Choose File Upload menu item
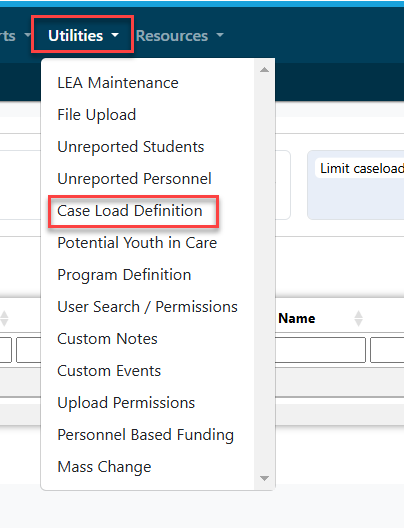404x528 pixels. [x=97, y=115]
